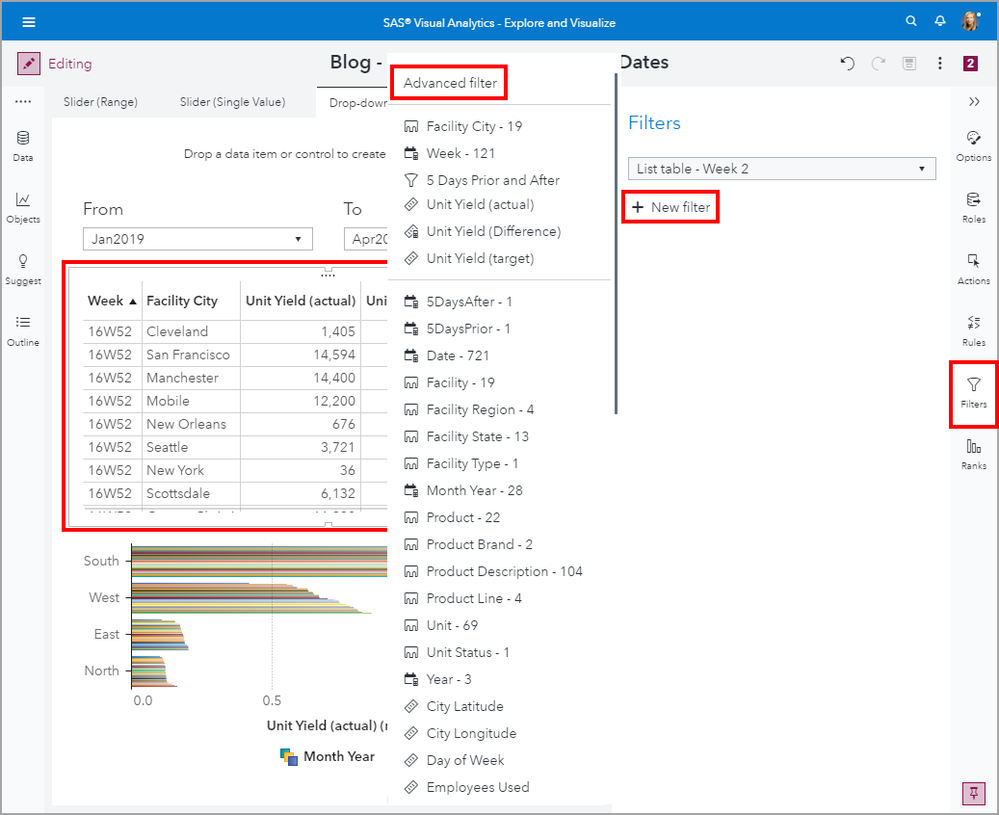Sort by the Week column header
The image size is (999, 815).
[x=105, y=301]
